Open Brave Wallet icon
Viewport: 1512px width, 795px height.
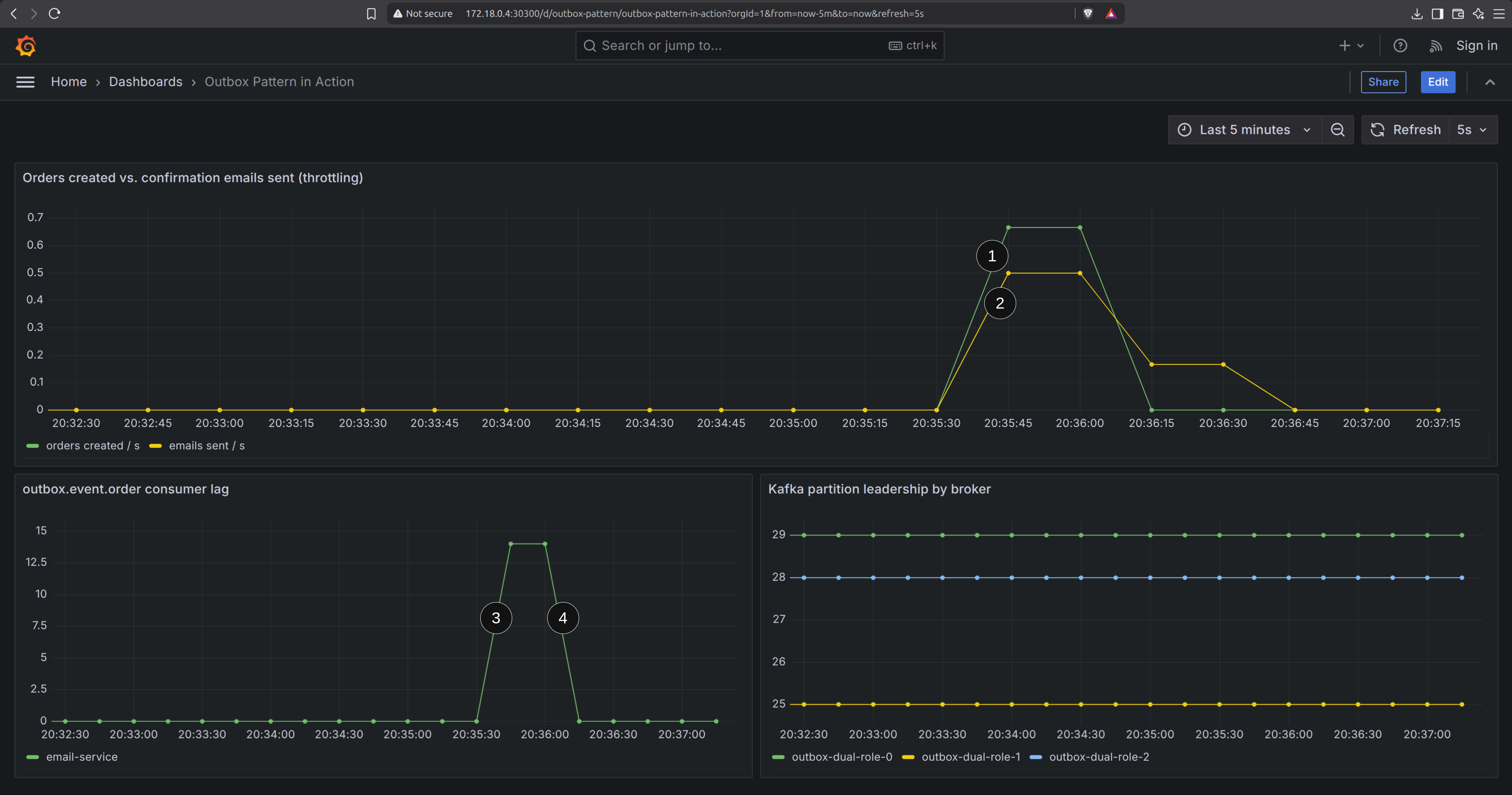1457,13
